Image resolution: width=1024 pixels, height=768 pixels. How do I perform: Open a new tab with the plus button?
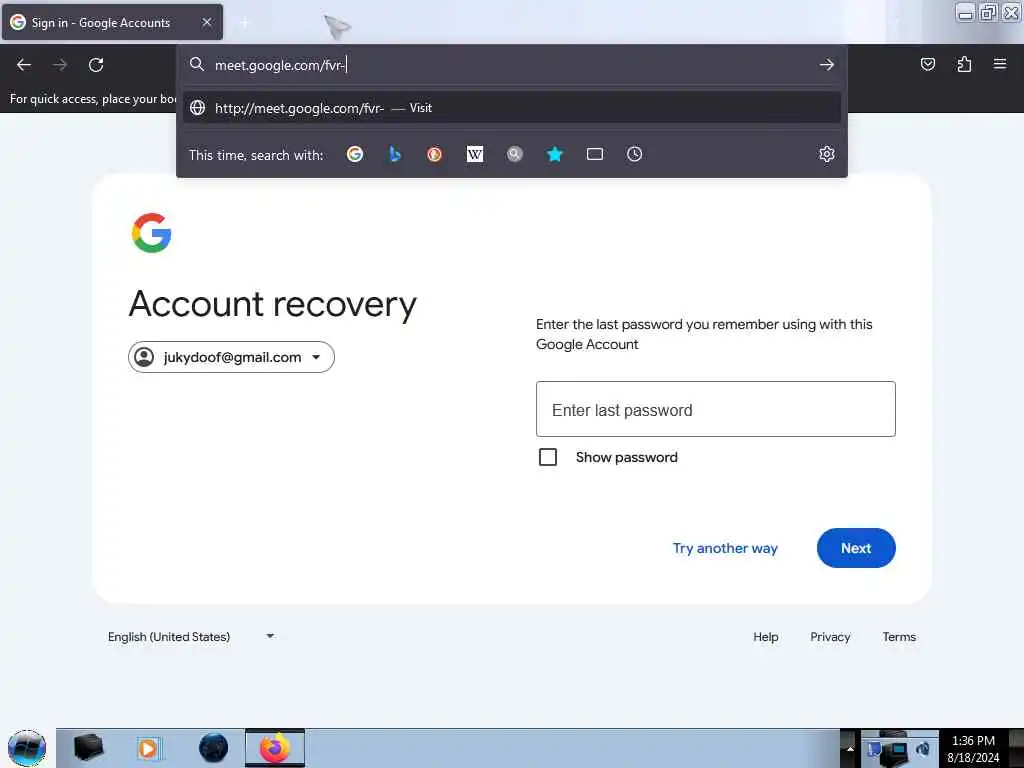click(x=244, y=23)
